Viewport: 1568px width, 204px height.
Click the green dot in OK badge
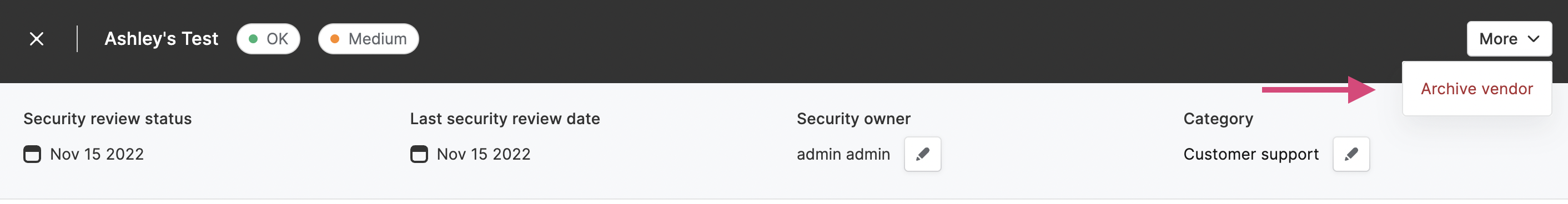(x=253, y=39)
